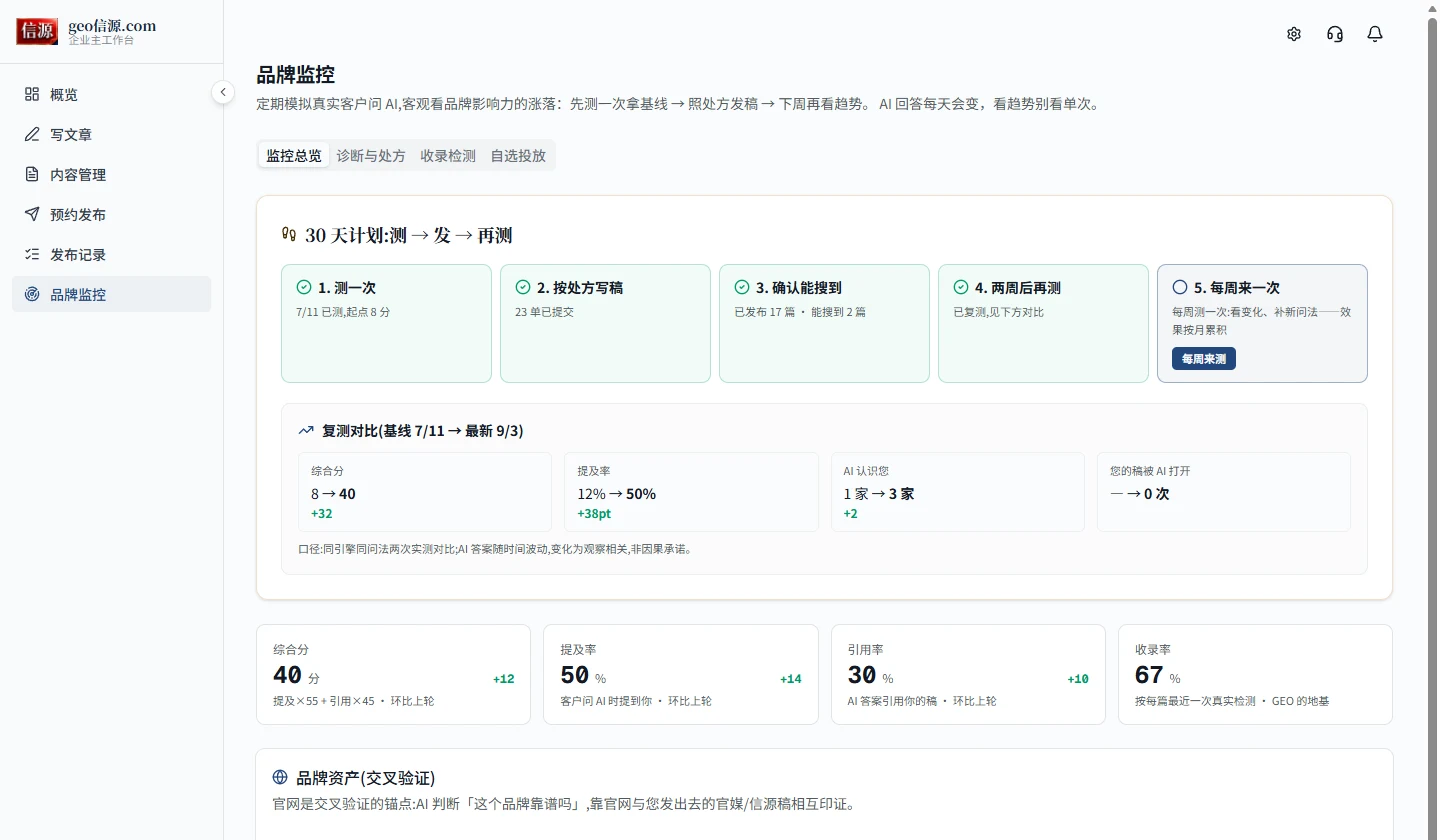Click the check icon on 确认能搜到 step

pos(742,287)
